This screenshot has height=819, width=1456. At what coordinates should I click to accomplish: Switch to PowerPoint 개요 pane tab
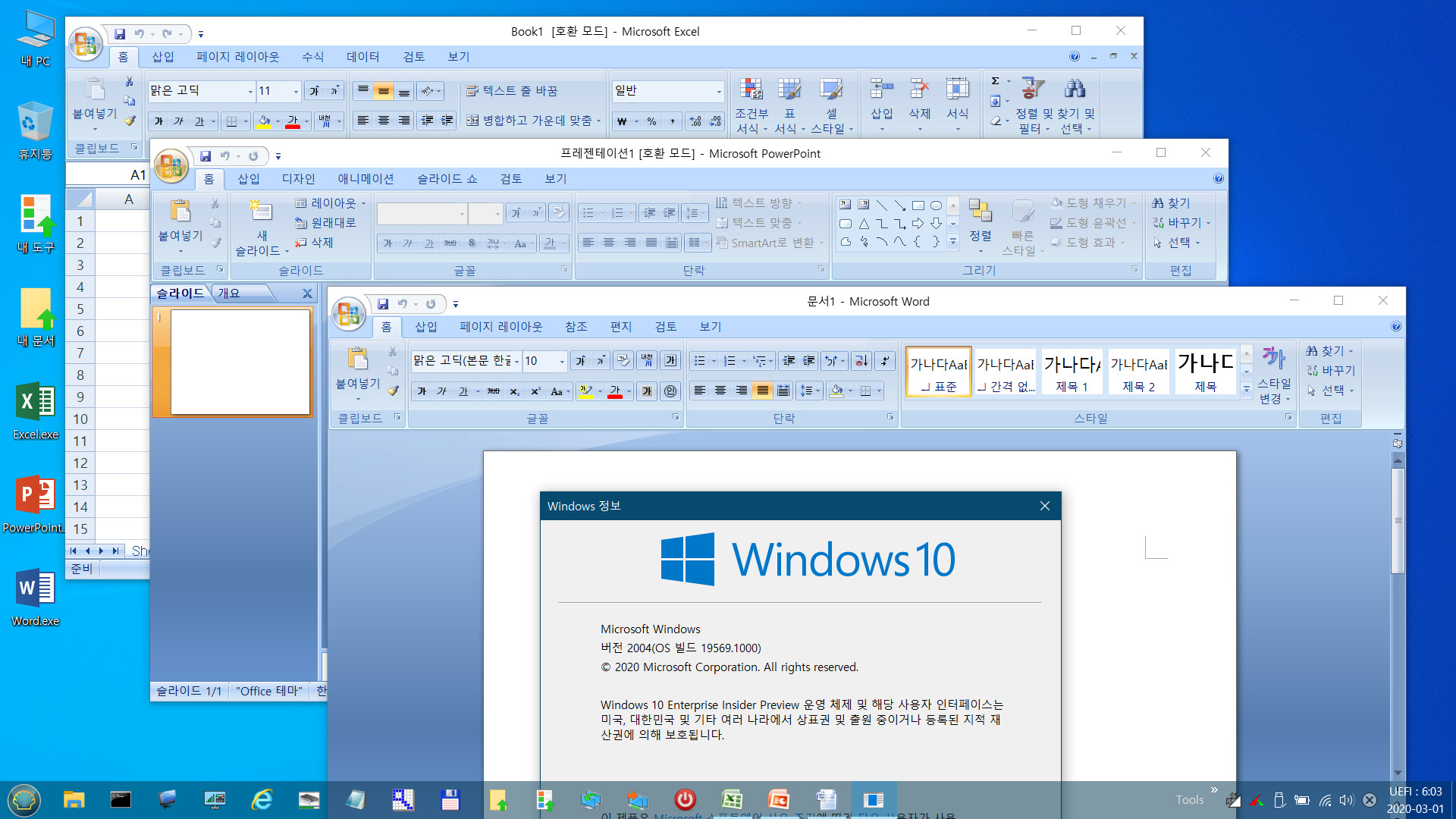229,293
